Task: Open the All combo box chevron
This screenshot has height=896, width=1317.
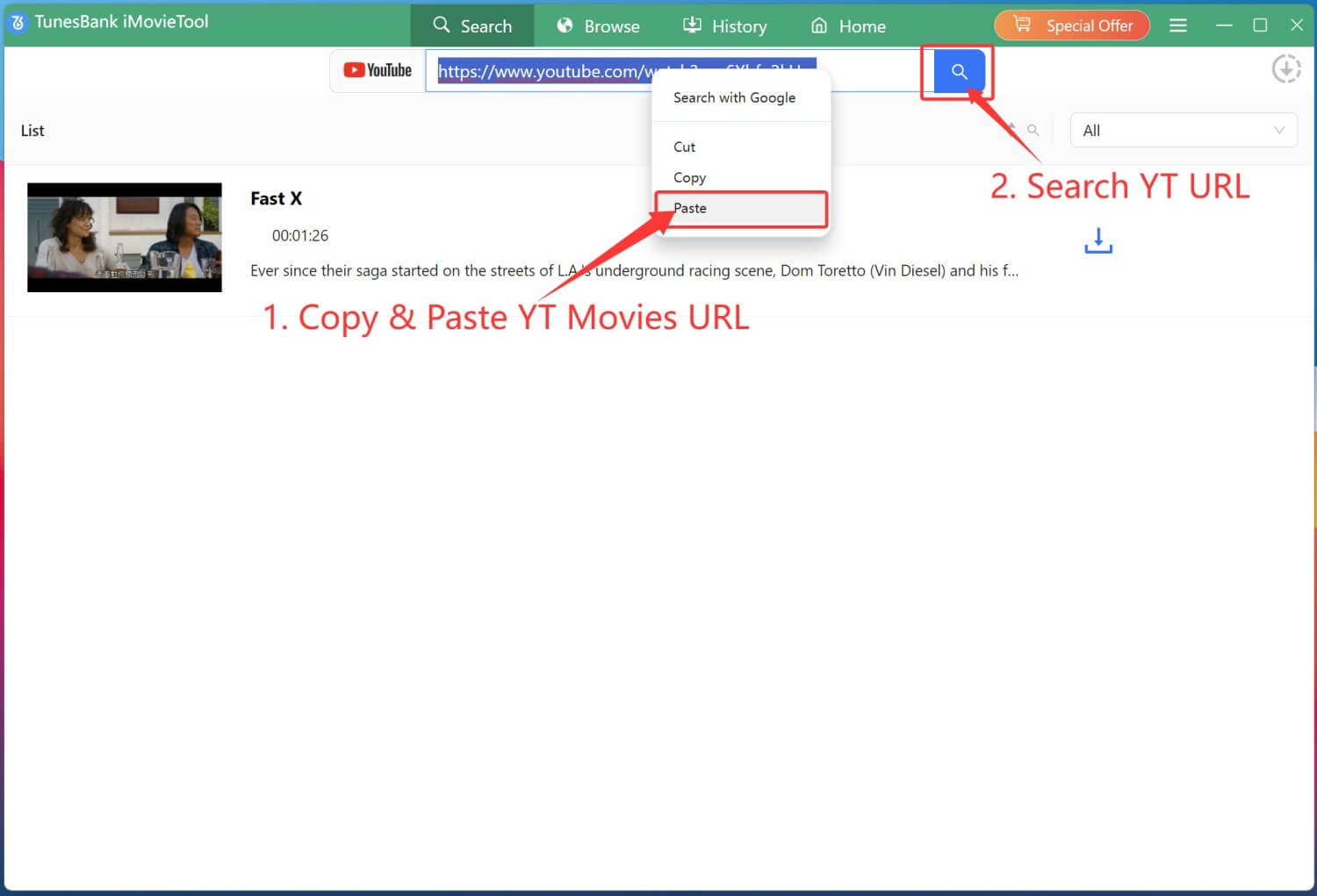Action: point(1278,130)
